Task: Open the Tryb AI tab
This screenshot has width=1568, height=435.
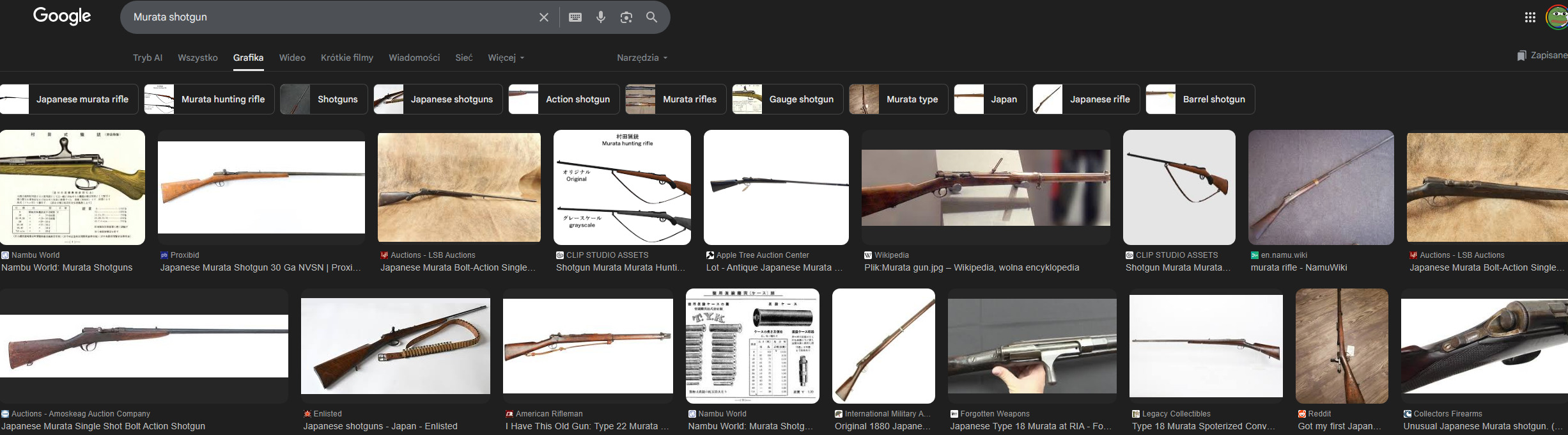Action: pos(148,58)
